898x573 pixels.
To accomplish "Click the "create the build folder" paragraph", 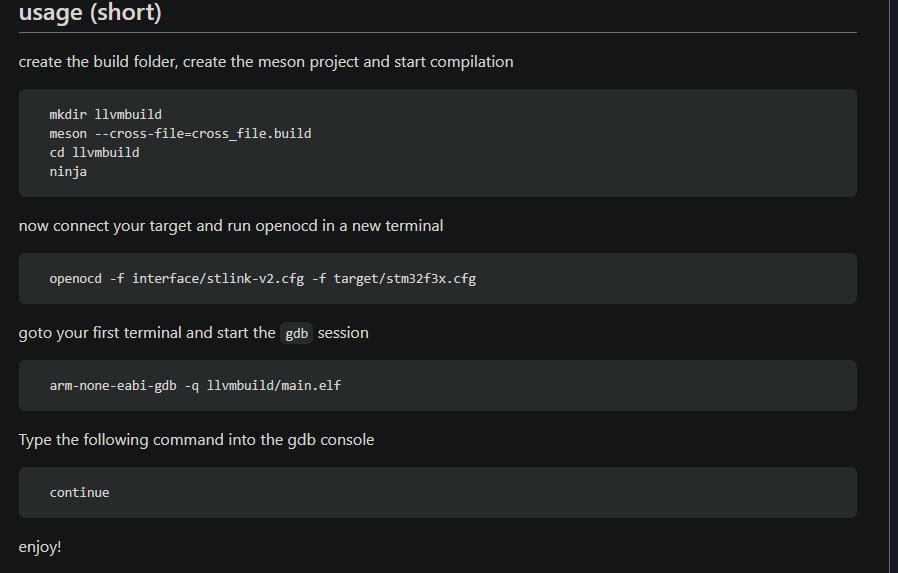I will 266,62.
